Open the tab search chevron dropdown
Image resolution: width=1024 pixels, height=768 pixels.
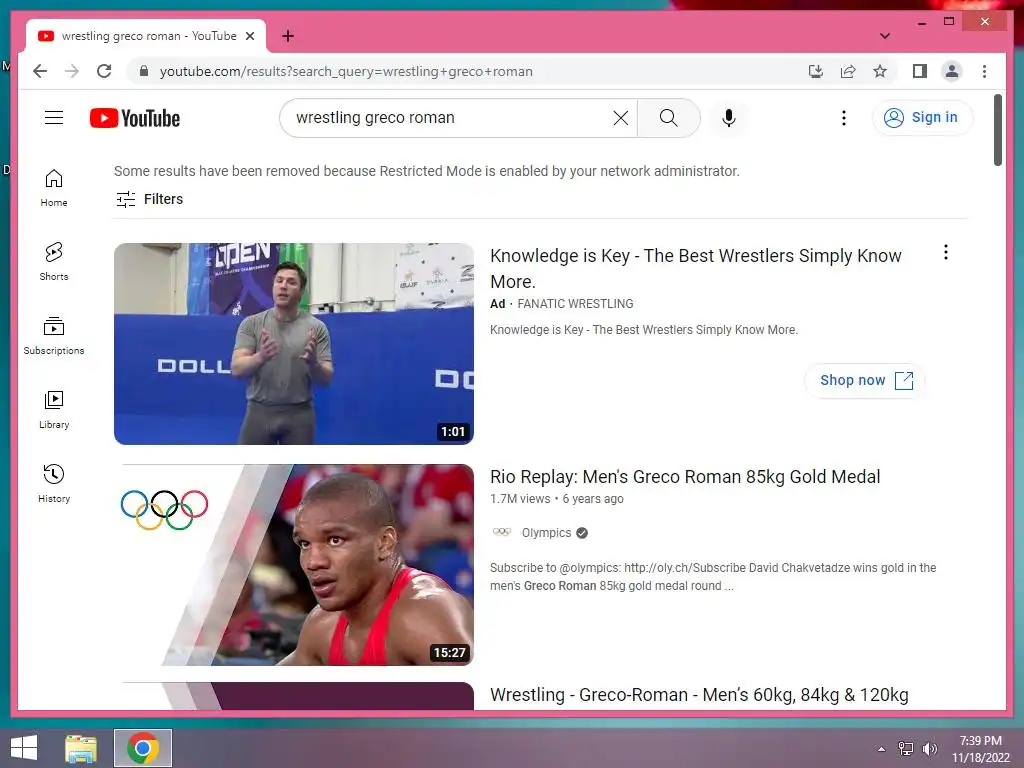[884, 36]
